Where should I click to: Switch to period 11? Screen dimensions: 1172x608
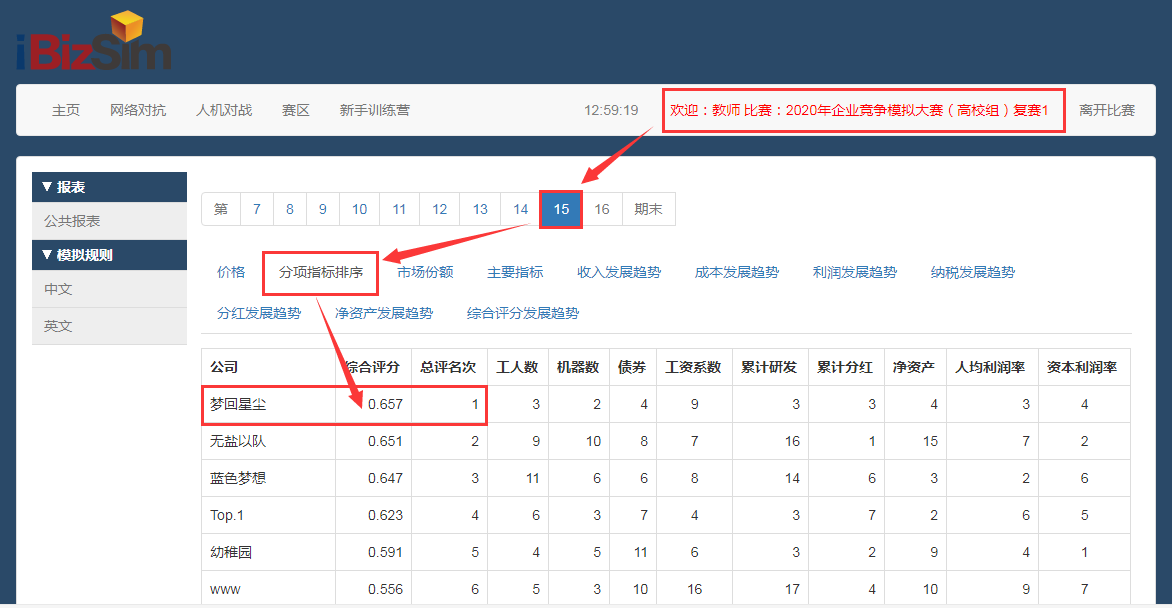(399, 209)
